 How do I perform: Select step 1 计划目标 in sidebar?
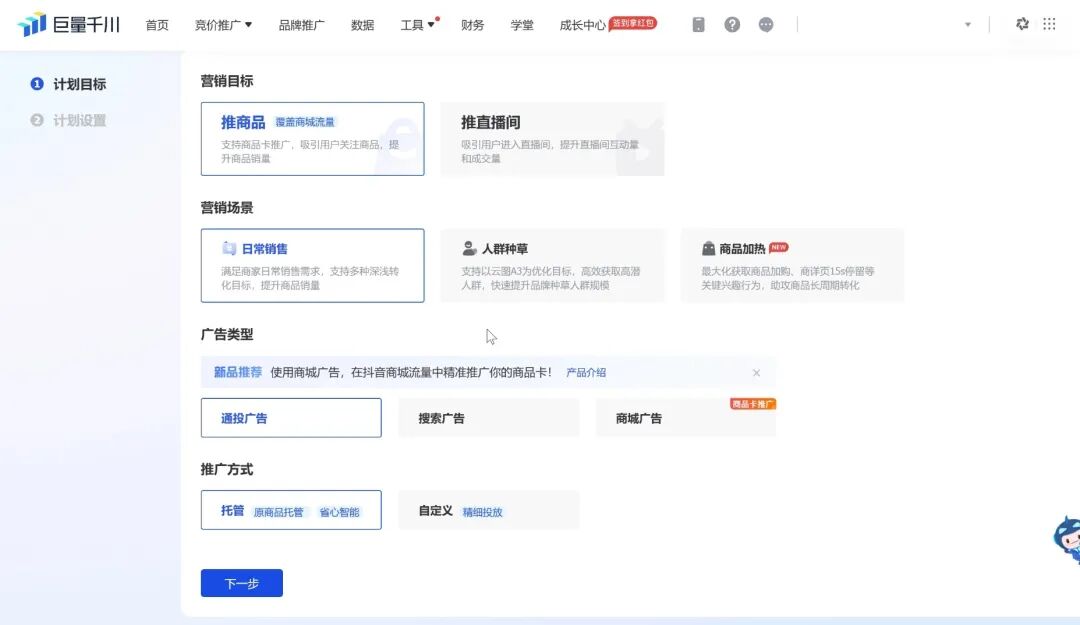coord(68,84)
